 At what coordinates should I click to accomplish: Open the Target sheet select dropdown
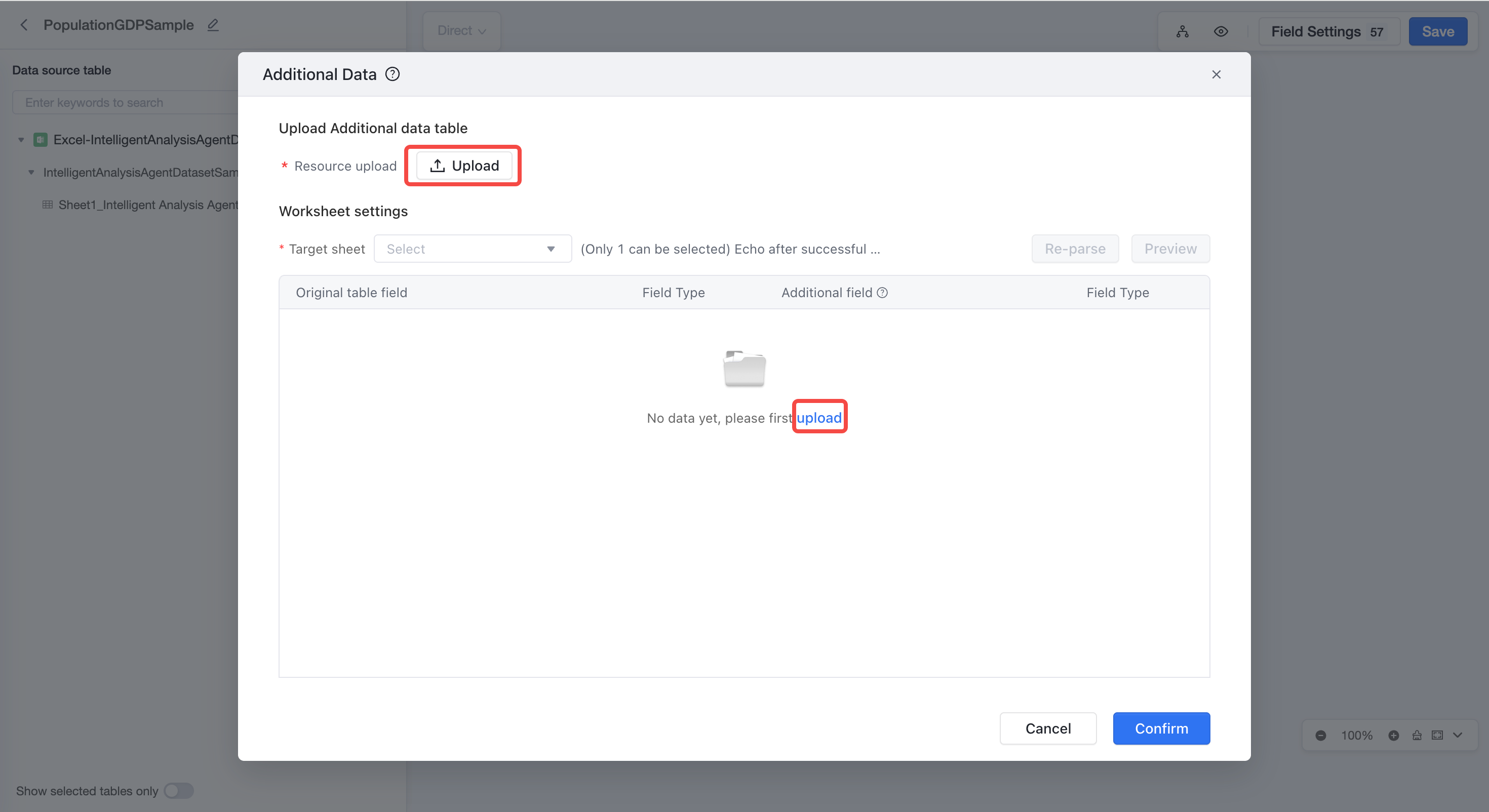point(472,249)
